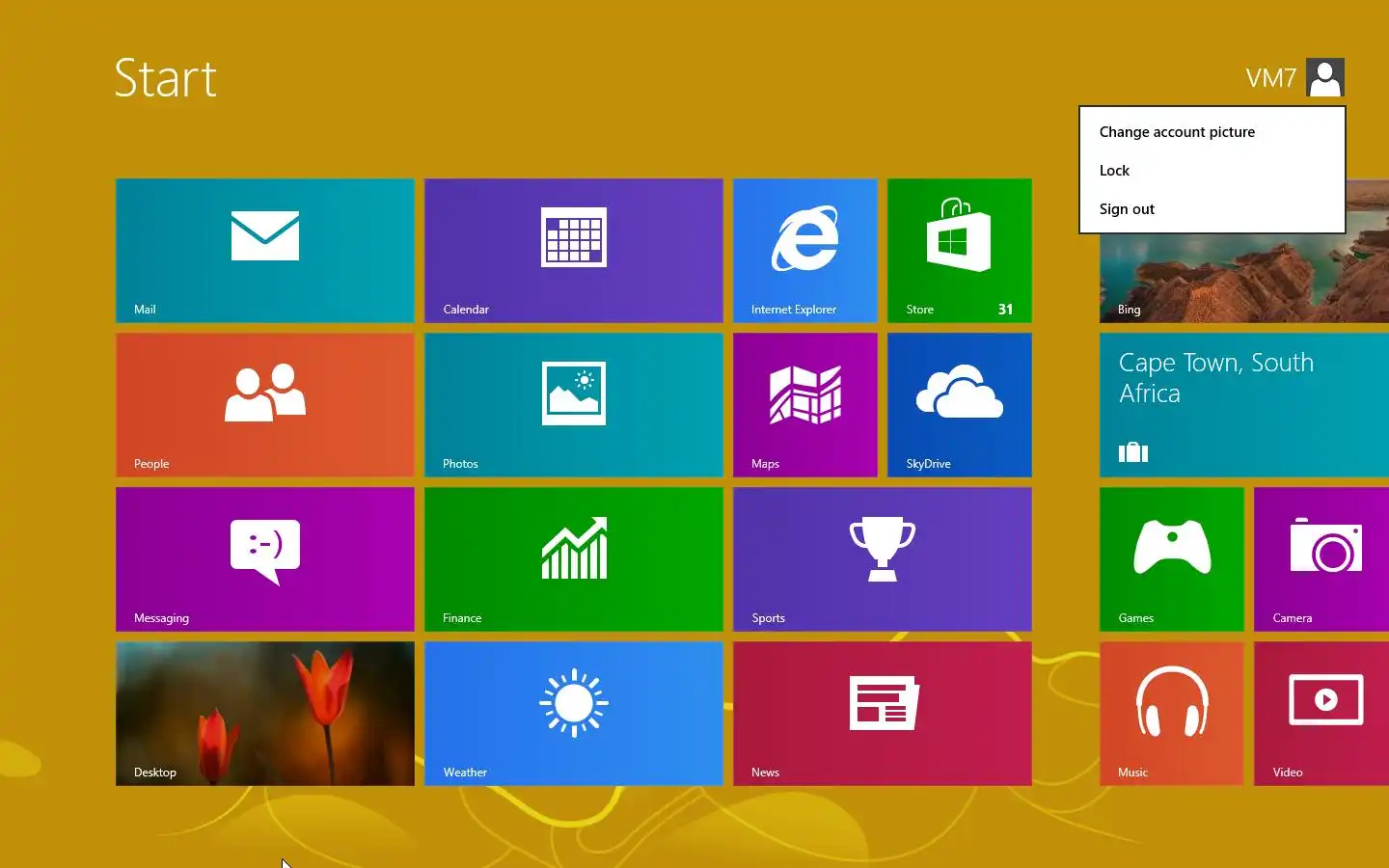
Task: Click the suitcase icon on Travel tile
Action: [1133, 451]
